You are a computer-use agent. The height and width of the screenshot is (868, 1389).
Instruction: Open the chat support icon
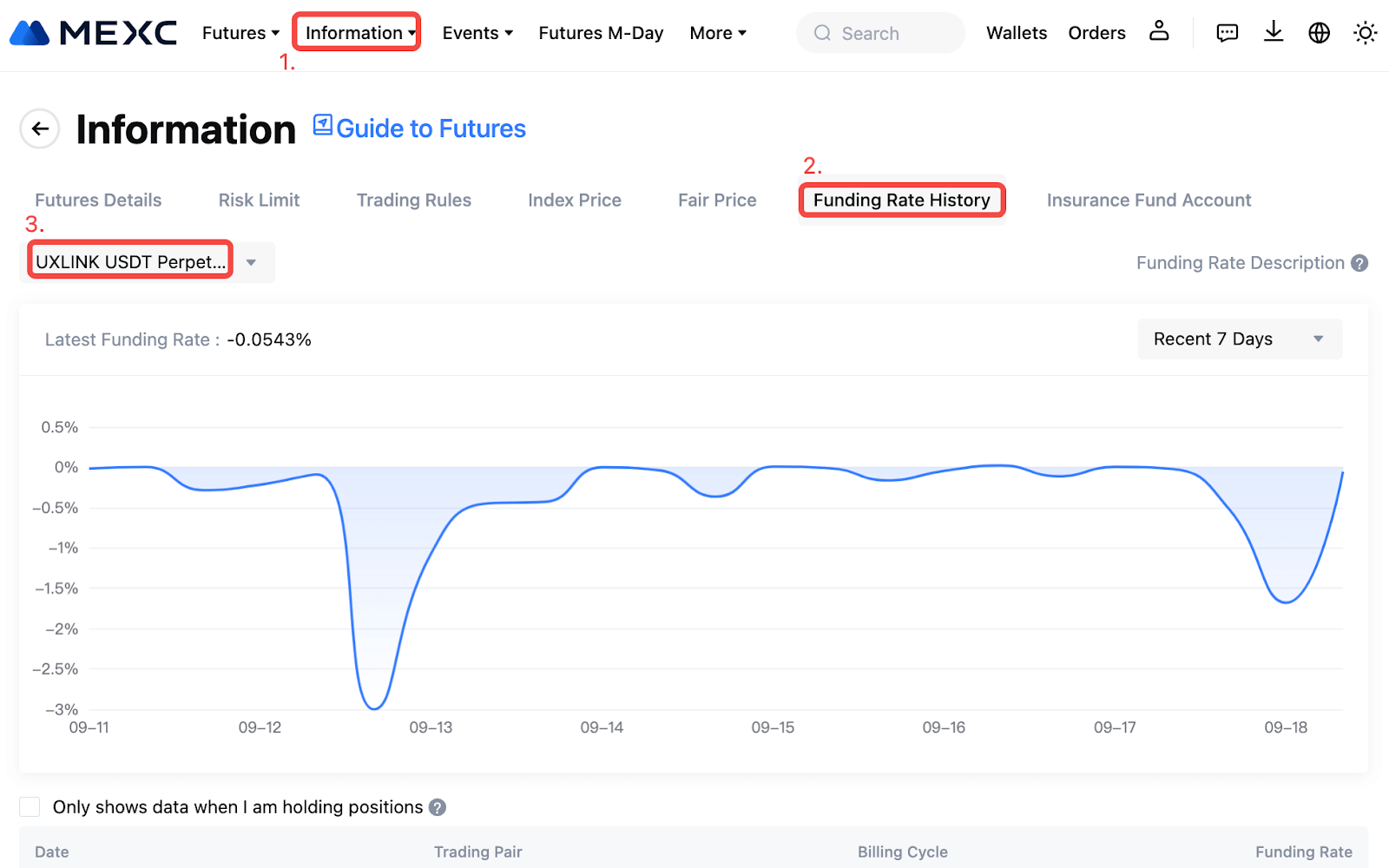click(x=1227, y=33)
